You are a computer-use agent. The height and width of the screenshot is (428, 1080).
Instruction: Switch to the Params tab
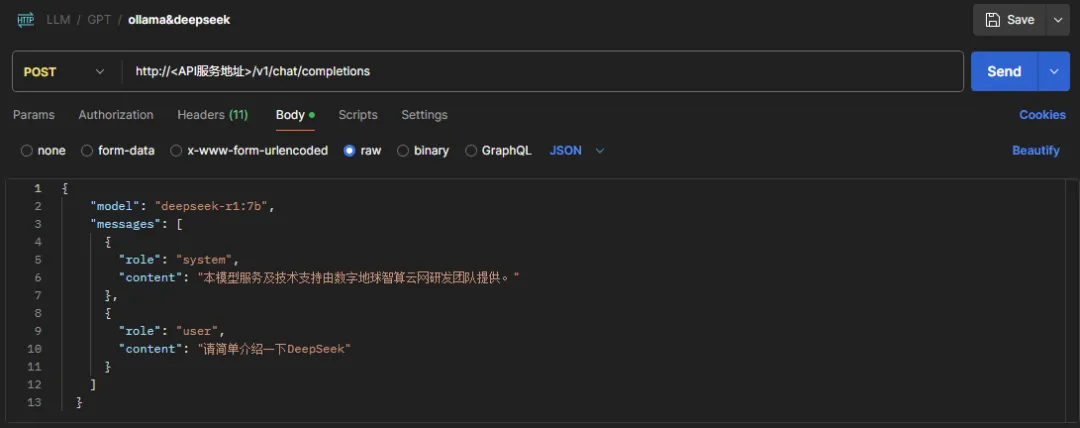pyautogui.click(x=34, y=115)
